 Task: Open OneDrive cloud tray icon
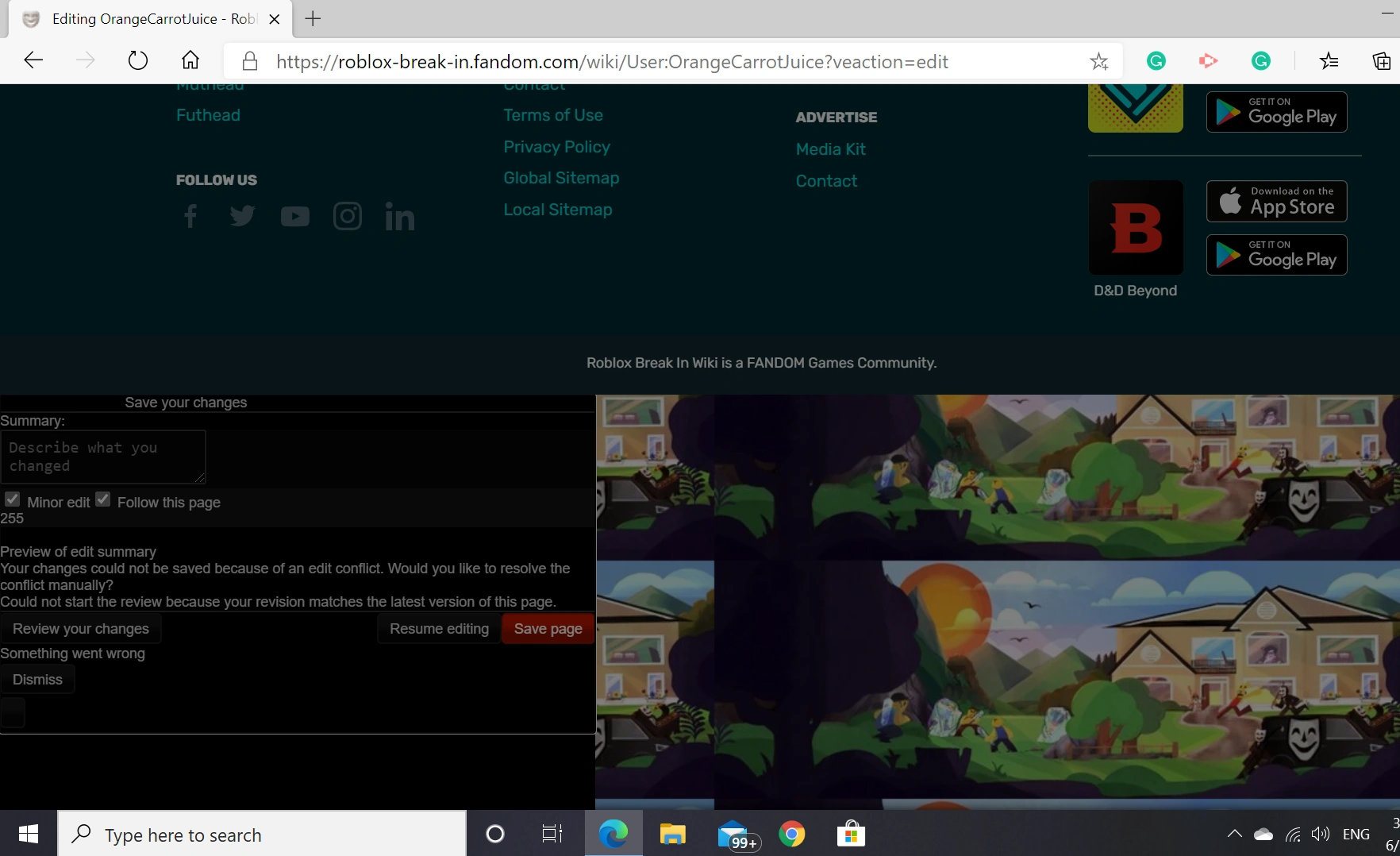(x=1263, y=834)
